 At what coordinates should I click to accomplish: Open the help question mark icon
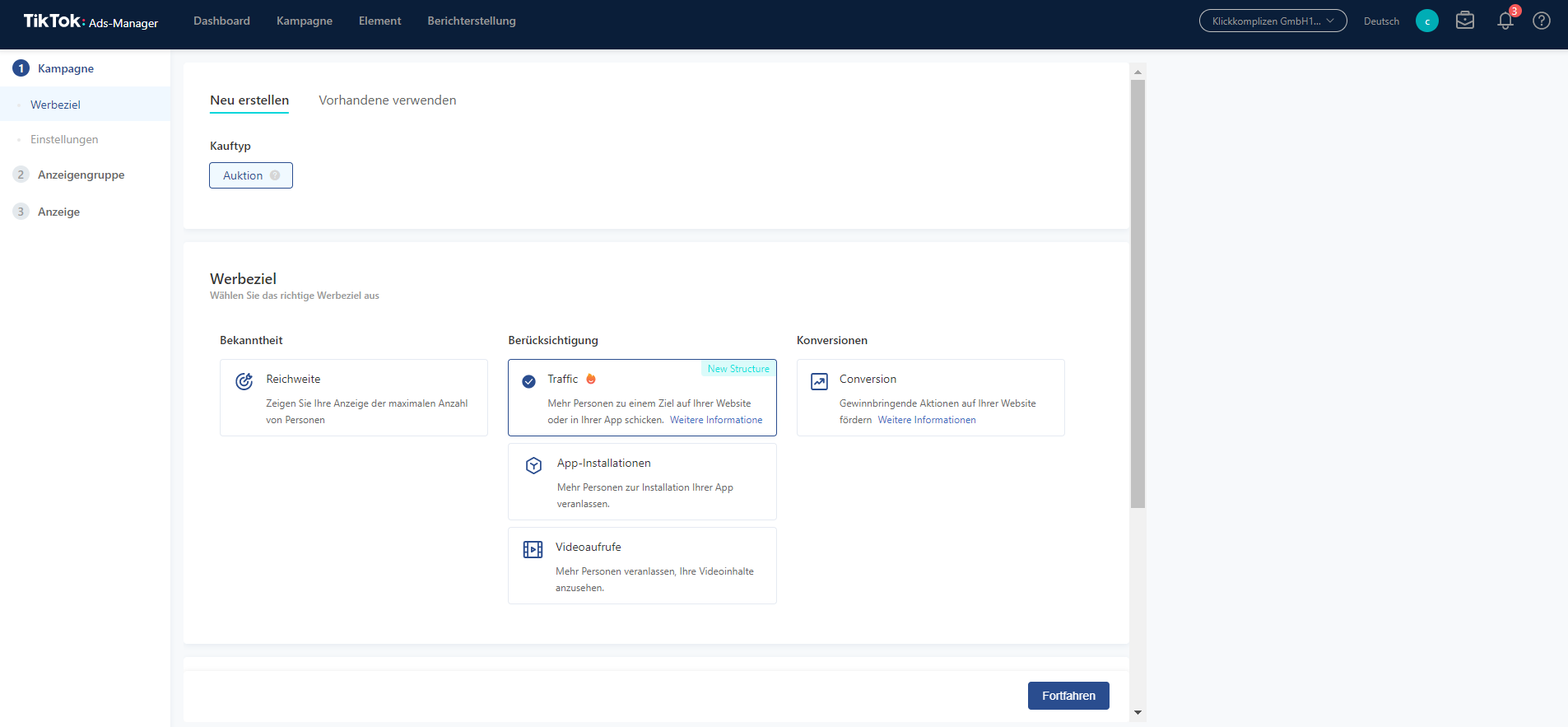(x=1542, y=21)
